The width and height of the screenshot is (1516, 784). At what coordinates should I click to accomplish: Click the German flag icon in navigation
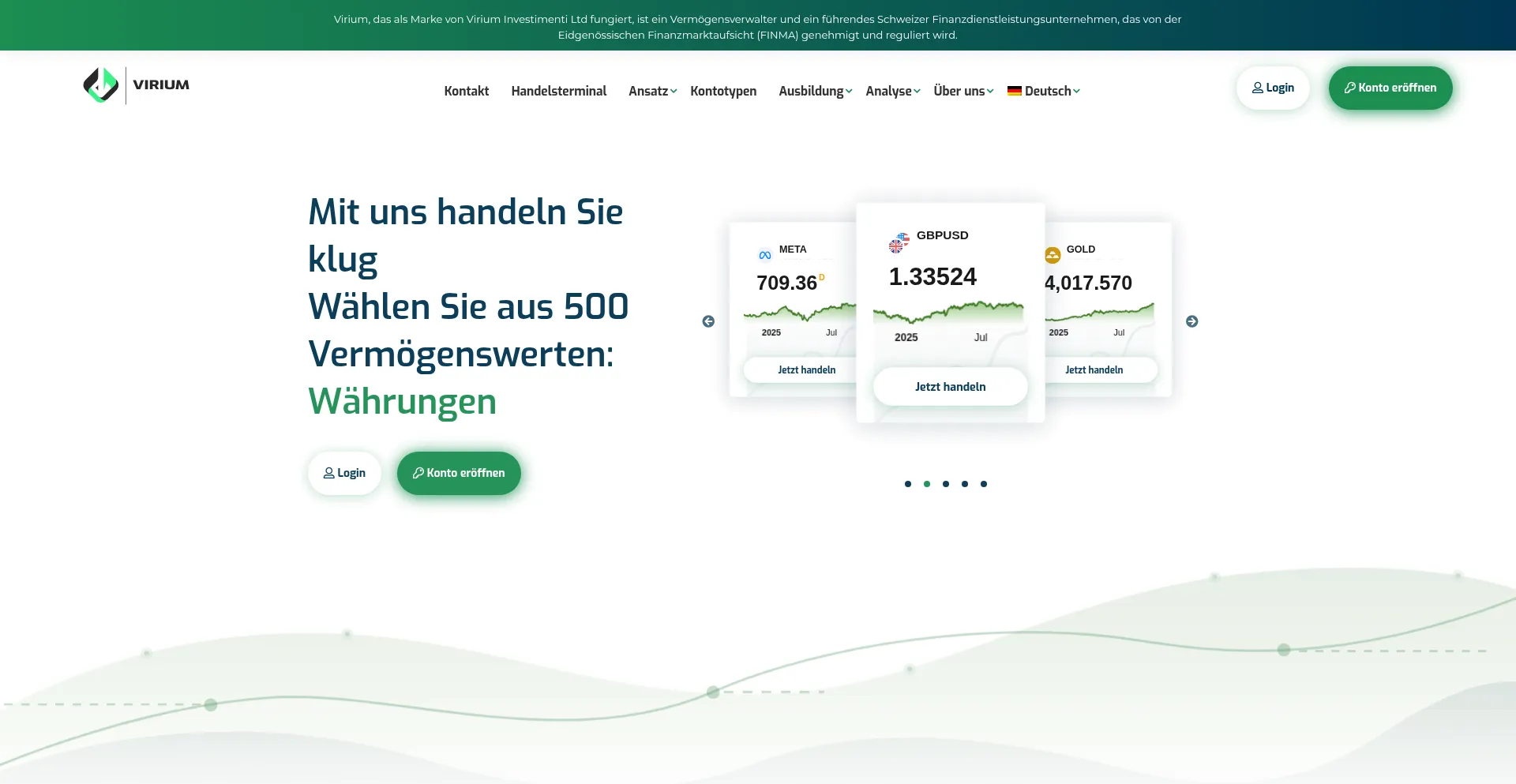(x=1015, y=91)
